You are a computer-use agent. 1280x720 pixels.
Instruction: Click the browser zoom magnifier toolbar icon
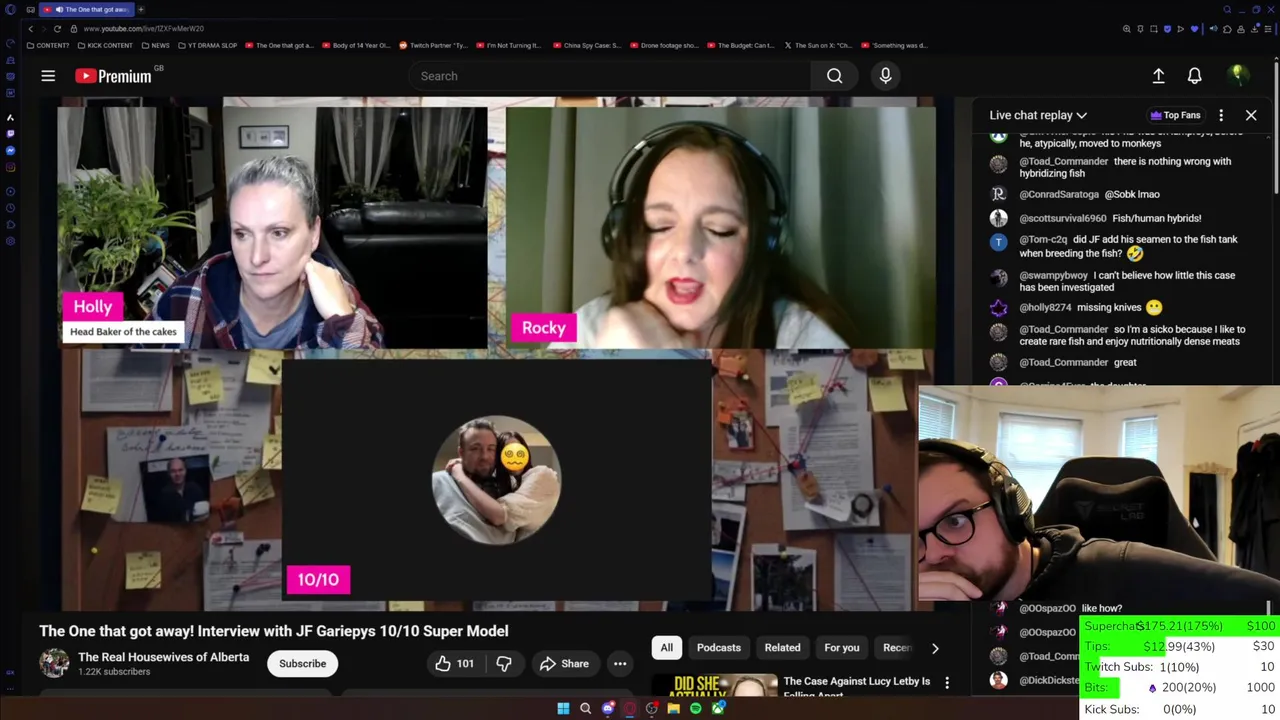(x=1126, y=29)
